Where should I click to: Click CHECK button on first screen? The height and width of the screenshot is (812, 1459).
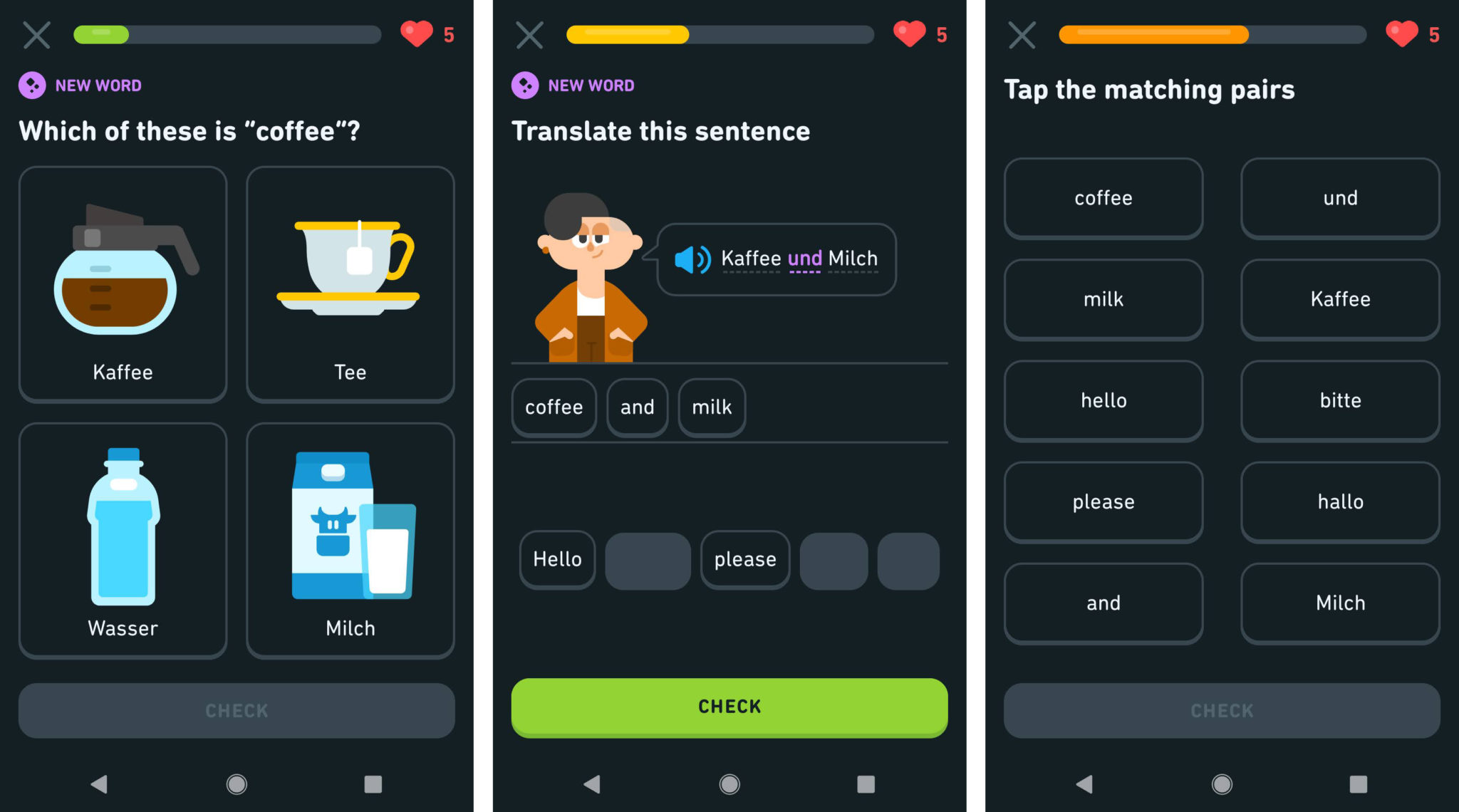coord(237,710)
